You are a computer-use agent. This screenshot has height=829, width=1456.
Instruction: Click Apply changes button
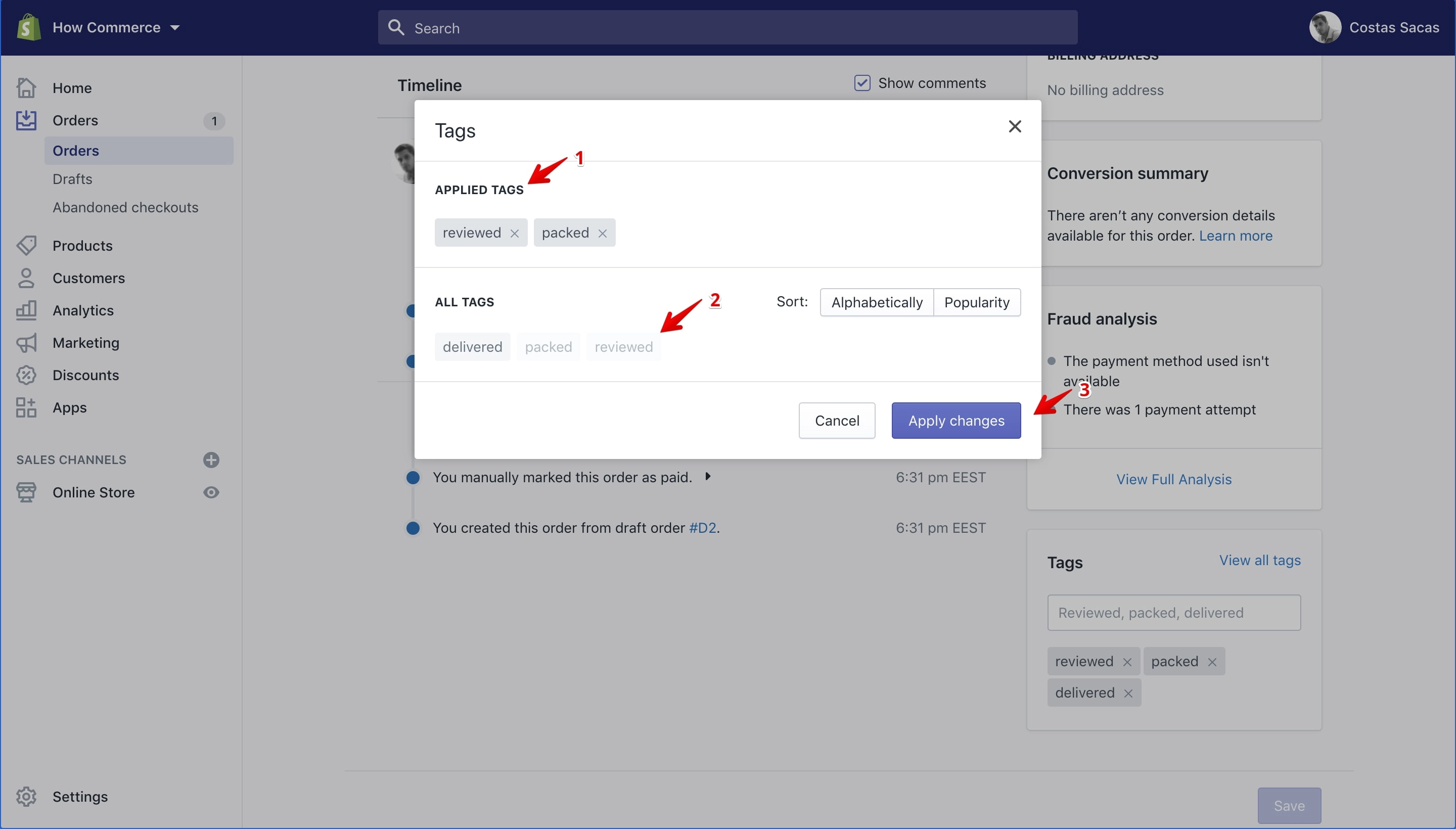click(956, 421)
